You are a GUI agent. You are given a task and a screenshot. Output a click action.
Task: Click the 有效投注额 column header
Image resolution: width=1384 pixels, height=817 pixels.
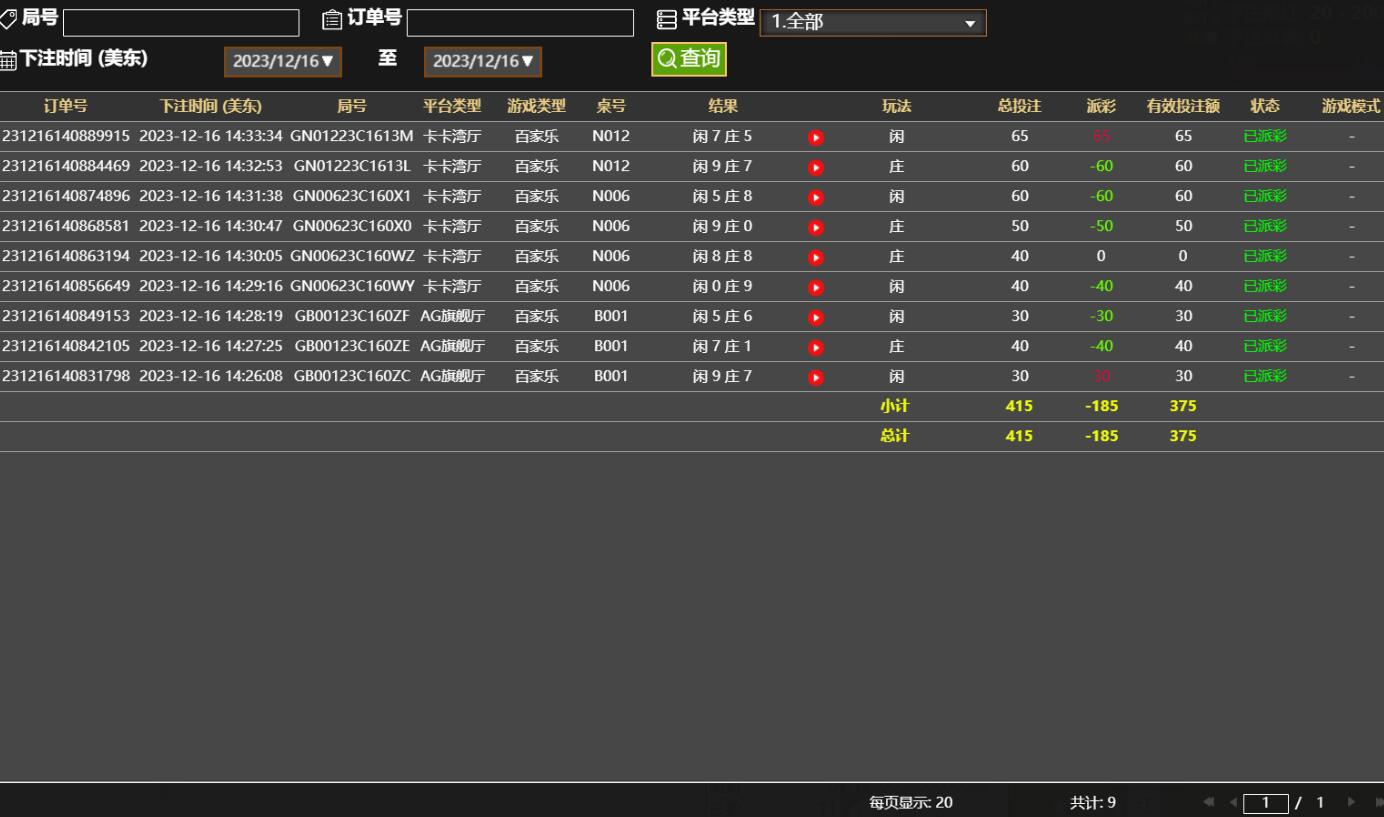point(1183,106)
